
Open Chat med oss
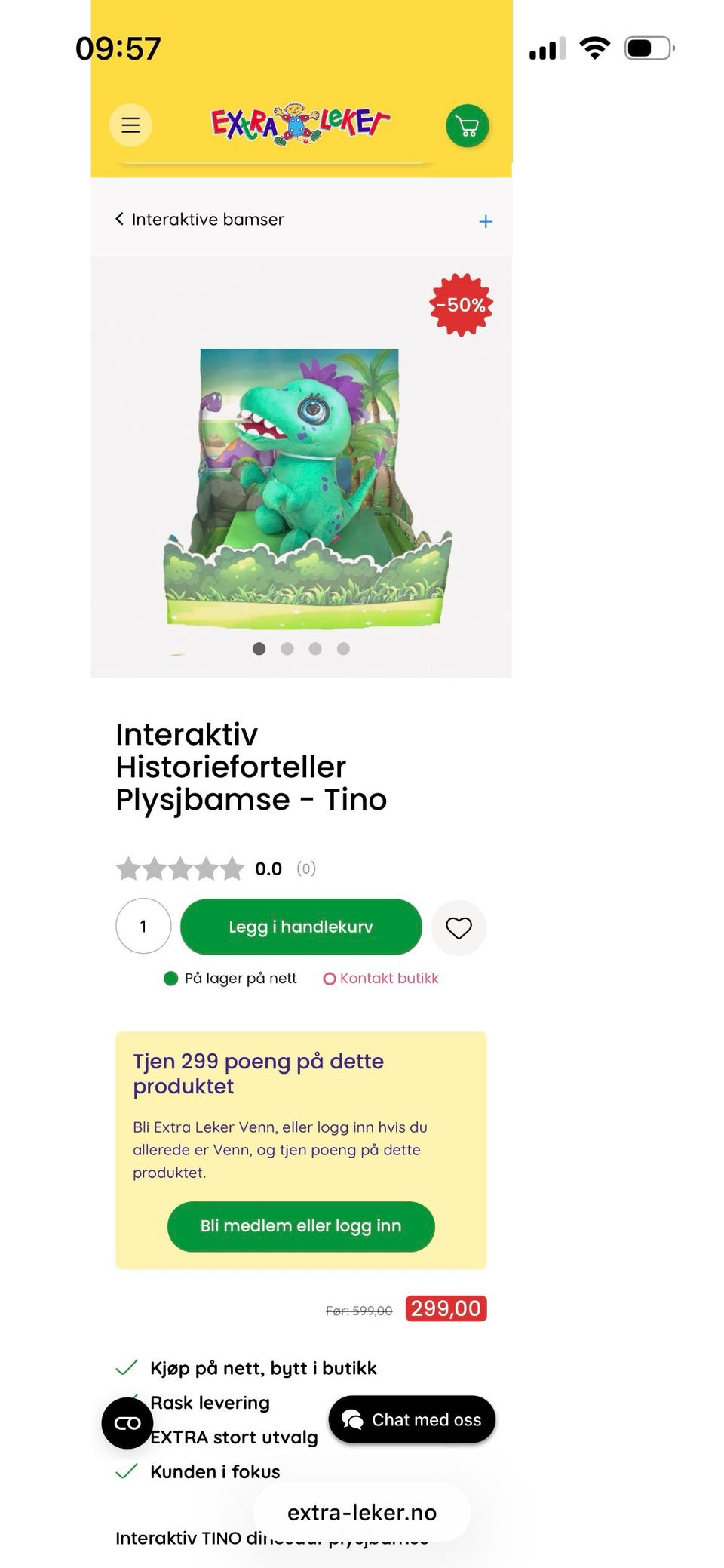(x=412, y=1420)
